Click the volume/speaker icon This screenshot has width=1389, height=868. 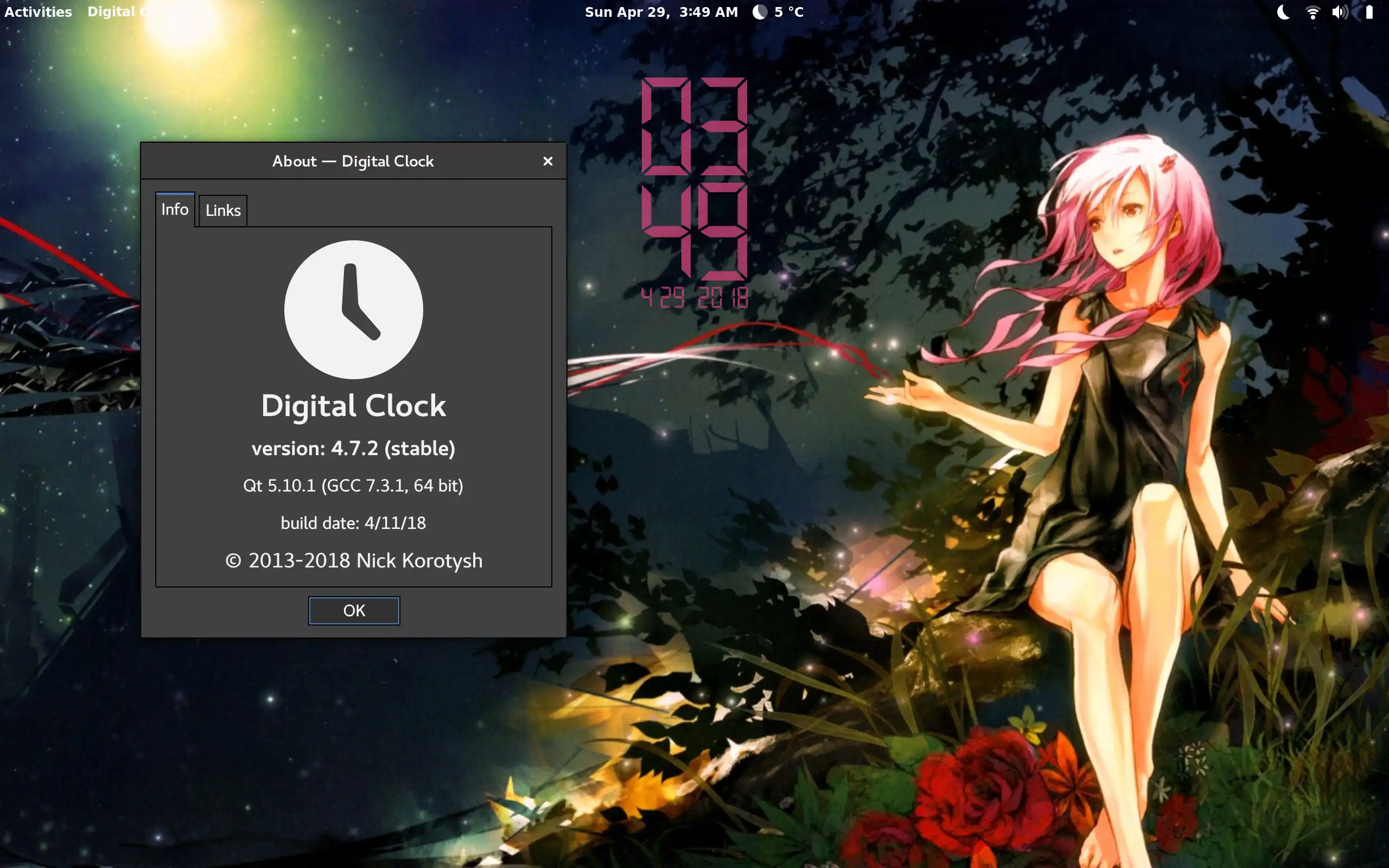click(x=1340, y=12)
